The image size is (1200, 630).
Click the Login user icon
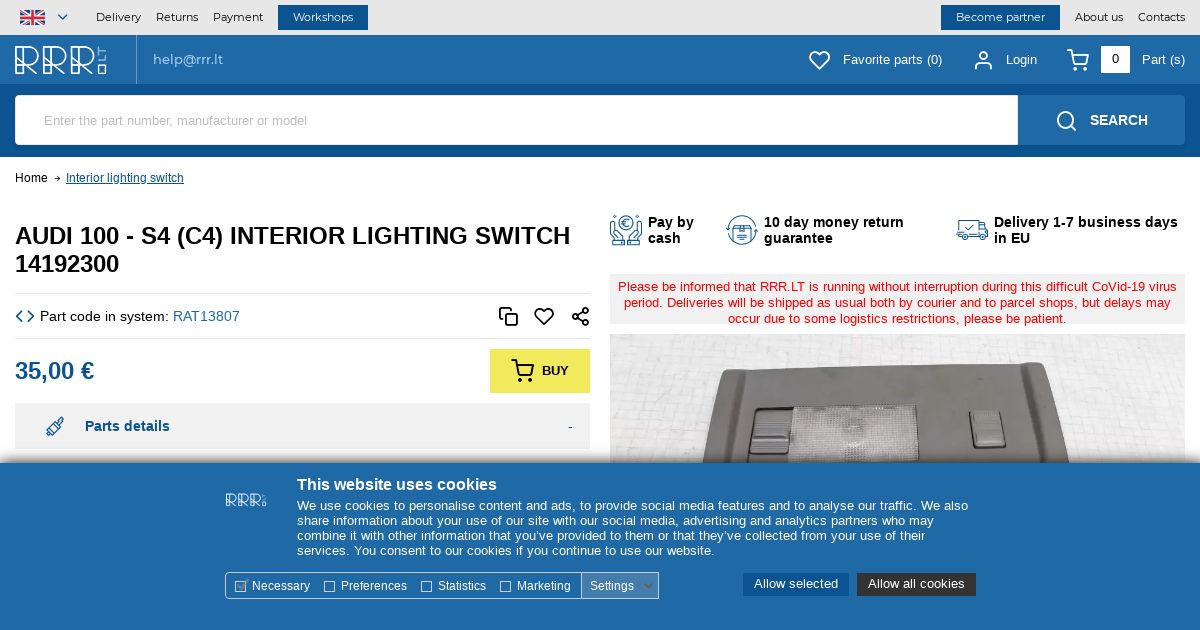coord(984,60)
